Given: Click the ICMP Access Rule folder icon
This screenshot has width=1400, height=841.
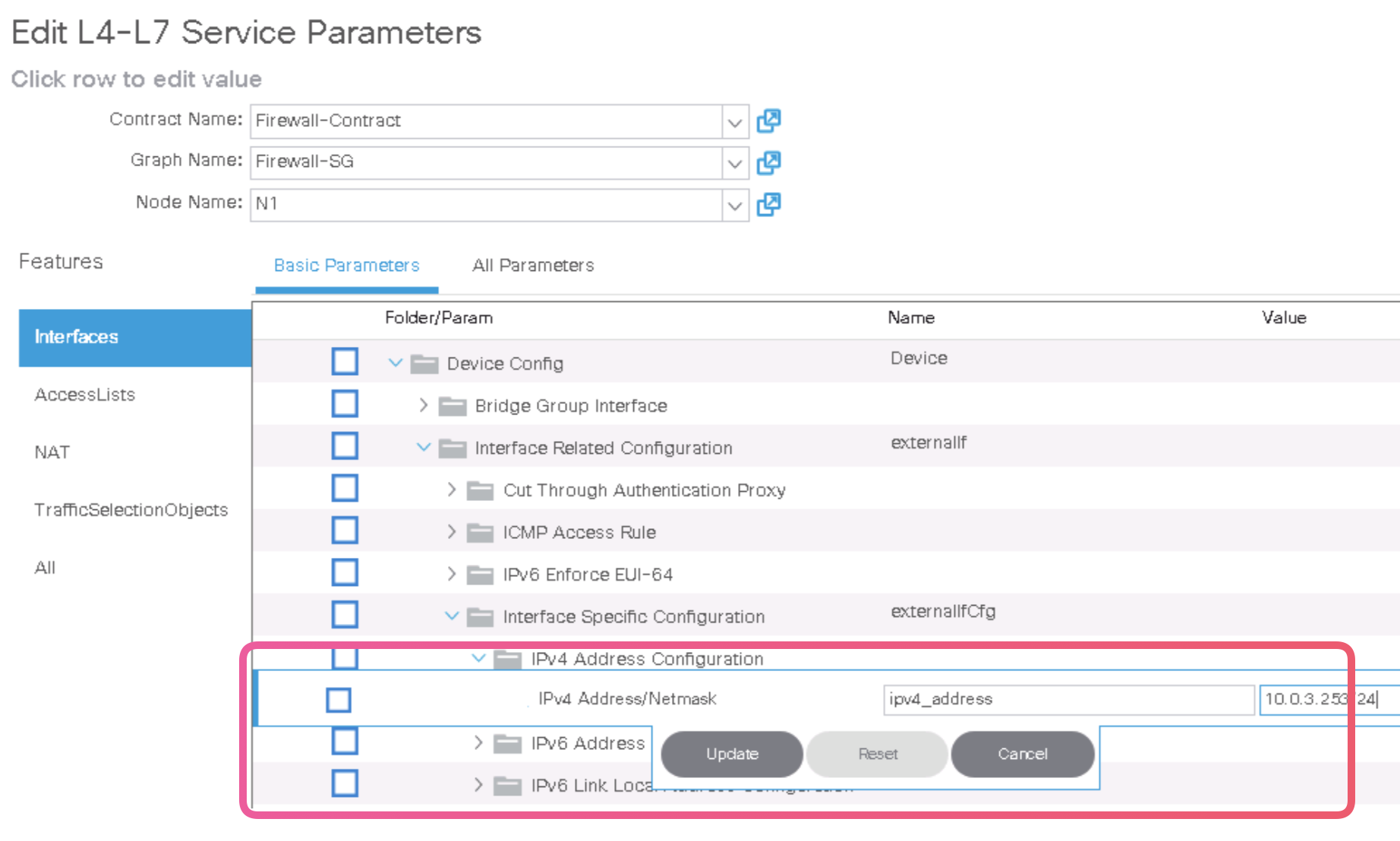Looking at the screenshot, I should [480, 533].
